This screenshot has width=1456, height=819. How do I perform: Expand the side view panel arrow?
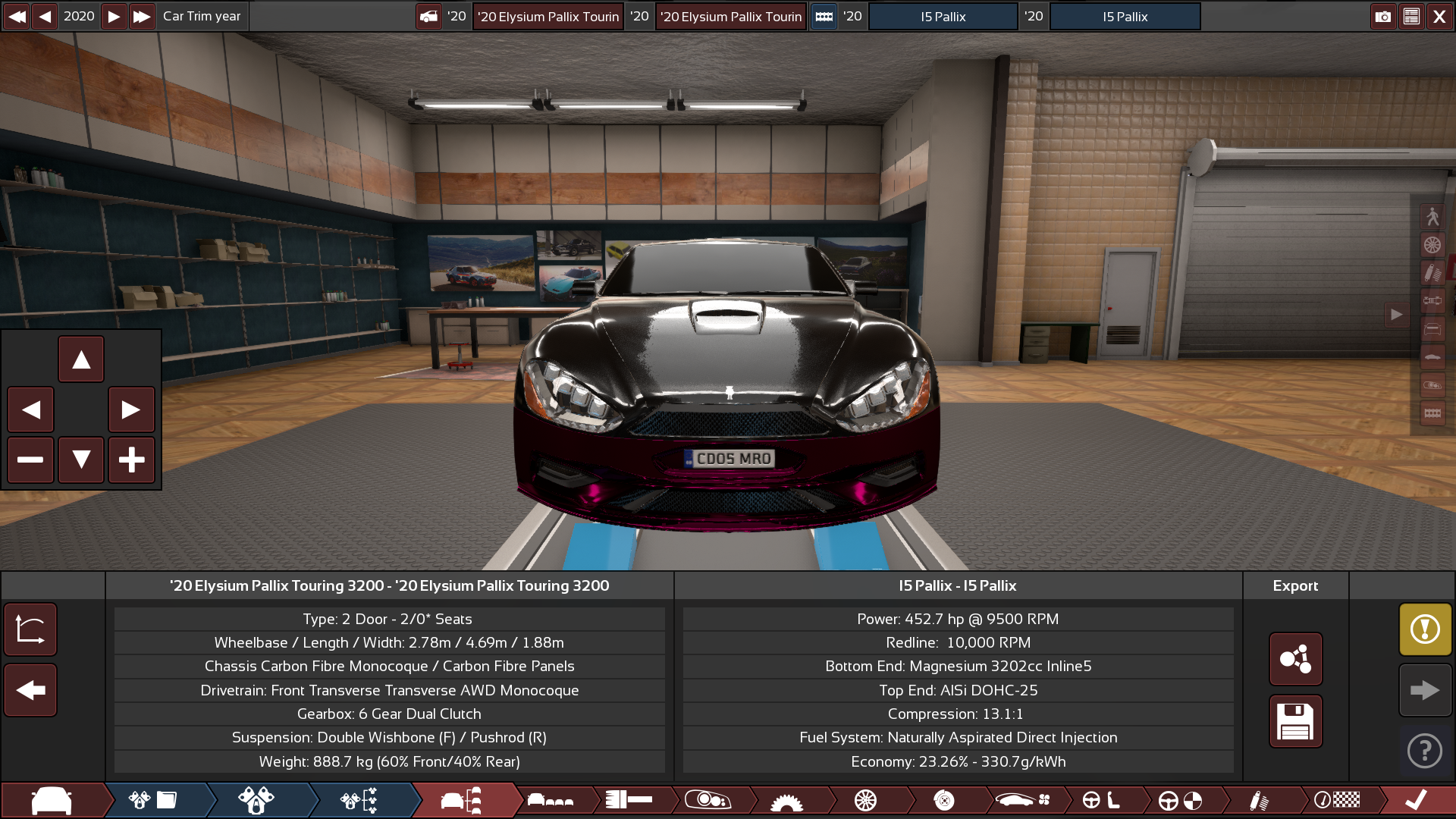[1396, 314]
